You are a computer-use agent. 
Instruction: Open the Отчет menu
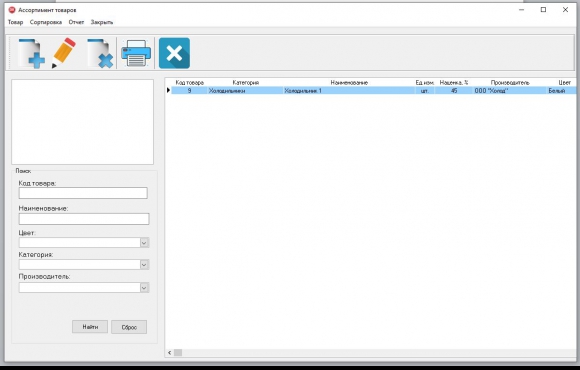coord(76,22)
